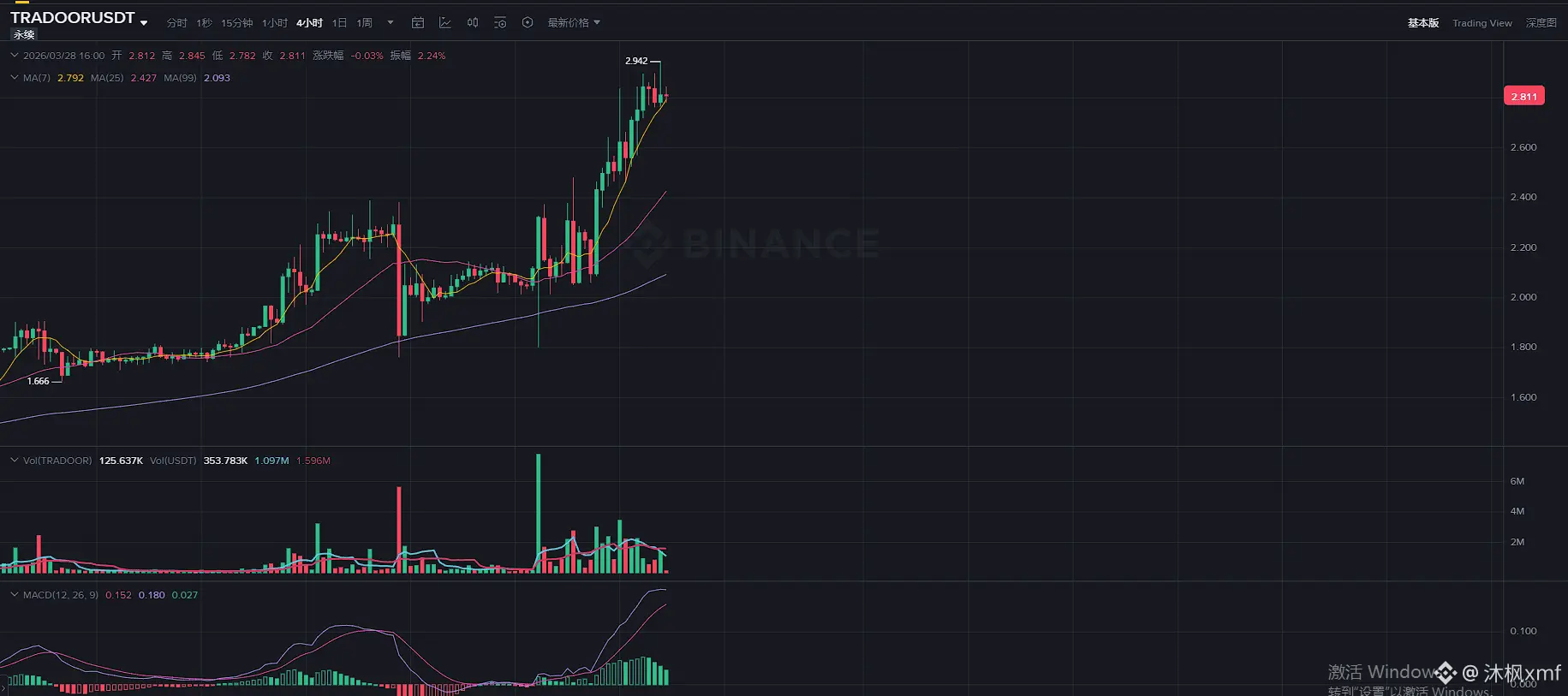Click the TRADOORUSDT symbol name
Image resolution: width=1568 pixels, height=696 pixels.
[x=73, y=18]
